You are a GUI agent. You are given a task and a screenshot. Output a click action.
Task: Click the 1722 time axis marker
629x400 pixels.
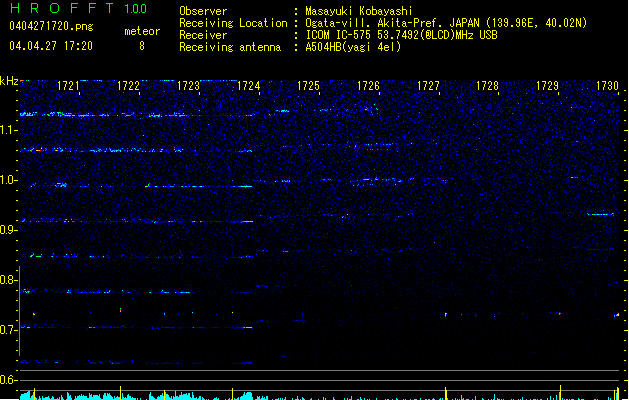tap(128, 86)
